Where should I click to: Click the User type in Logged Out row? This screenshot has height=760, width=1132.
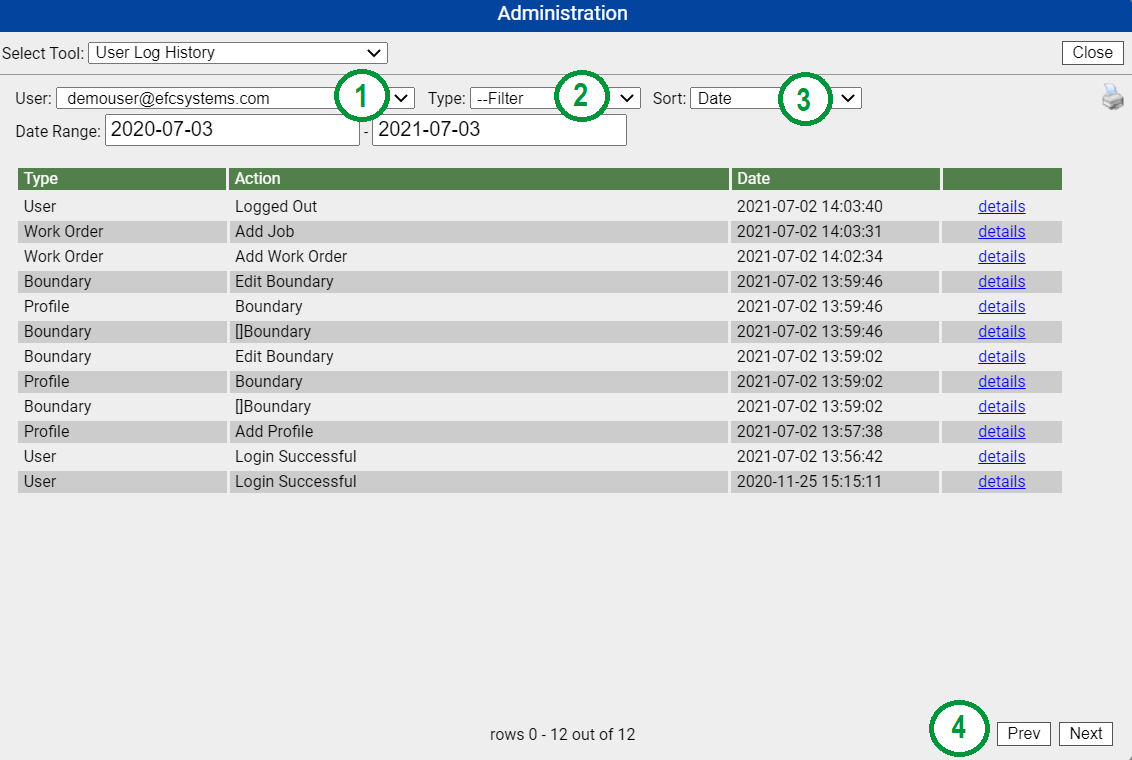[x=40, y=206]
